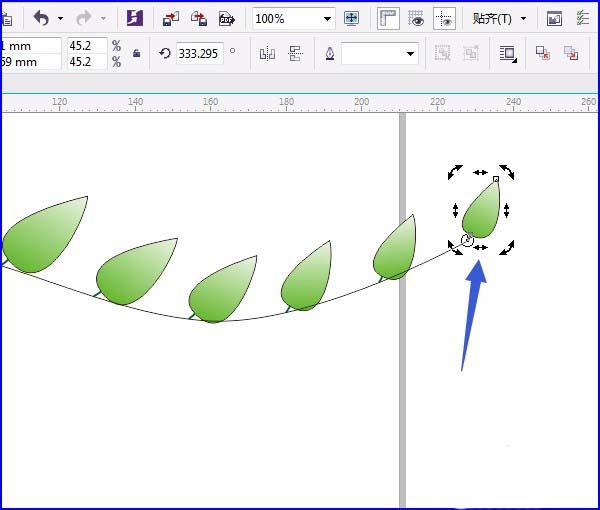600x510 pixels.
Task: Click the selected leaf's top-left rotation handle
Action: [455, 172]
